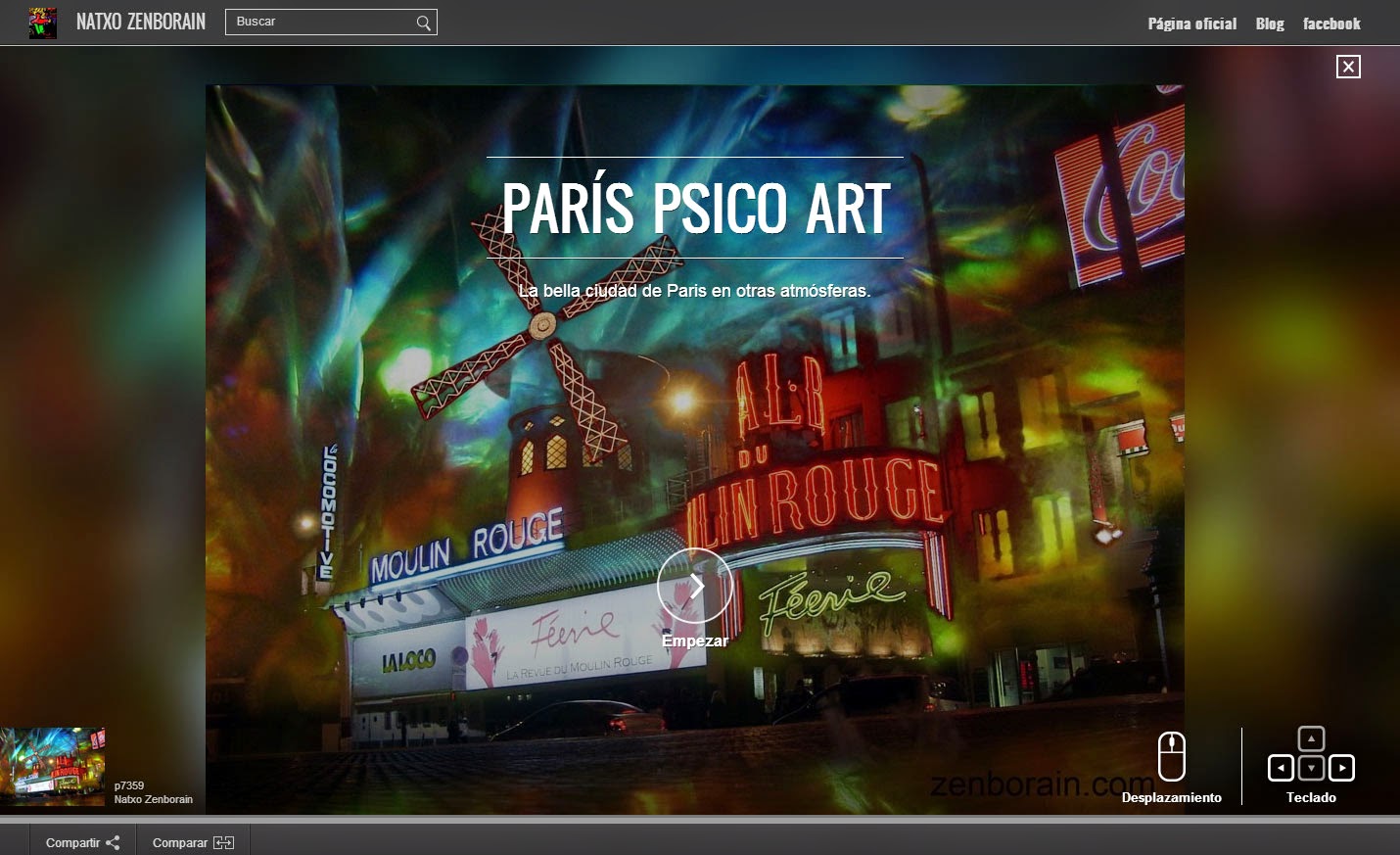Open the Compartir share button
This screenshot has width=1400, height=855.
pyautogui.click(x=82, y=842)
